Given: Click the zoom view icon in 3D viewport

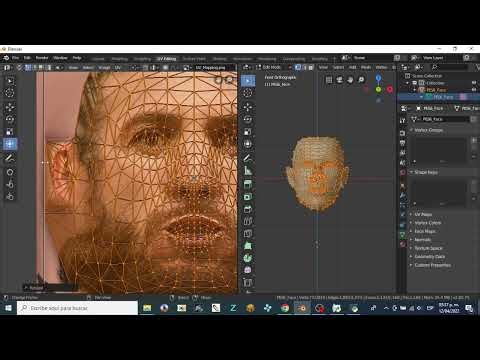Looking at the screenshot, I should click(x=361, y=80).
